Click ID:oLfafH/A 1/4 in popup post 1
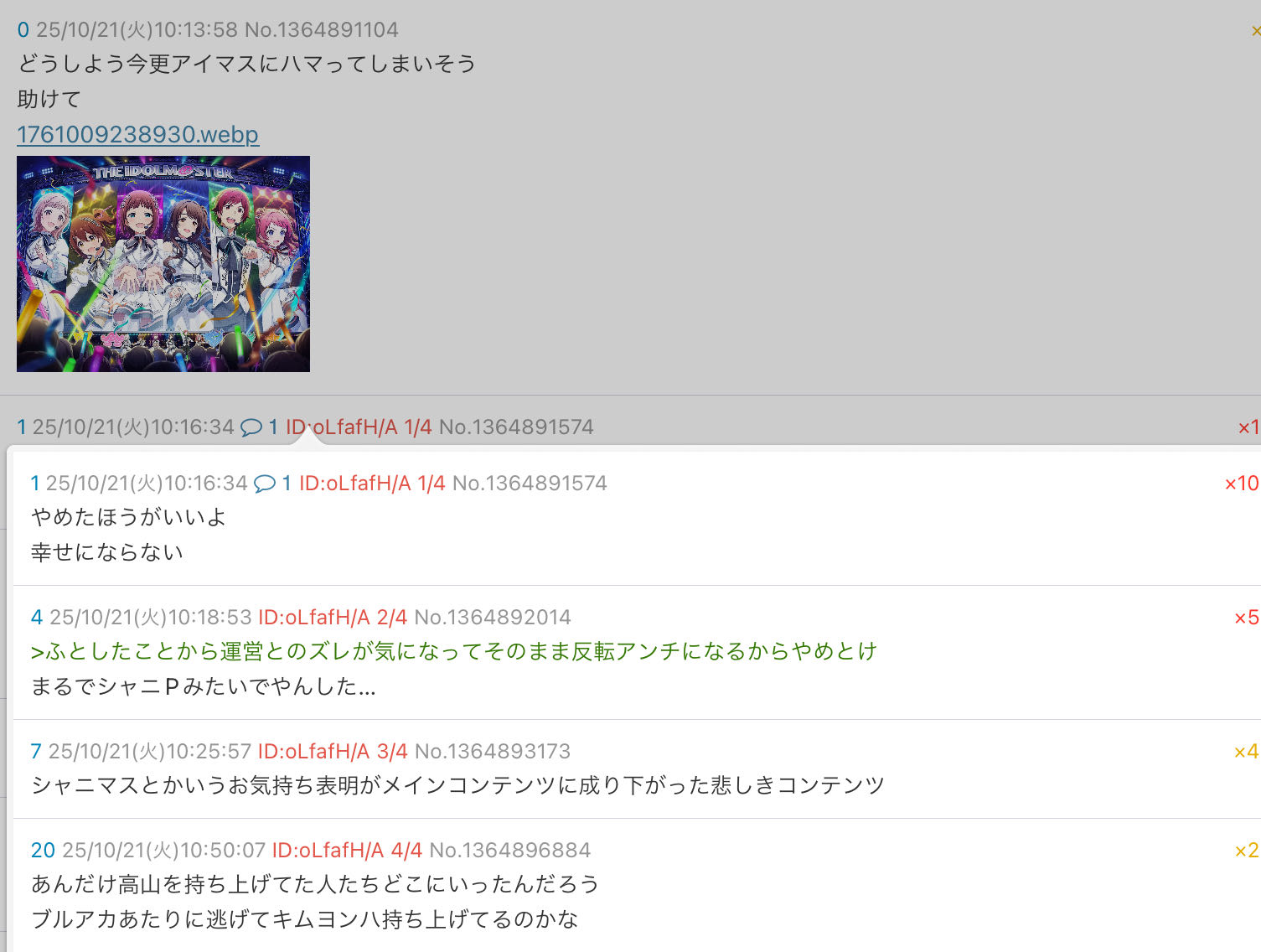Image resolution: width=1261 pixels, height=952 pixels. pos(372,484)
